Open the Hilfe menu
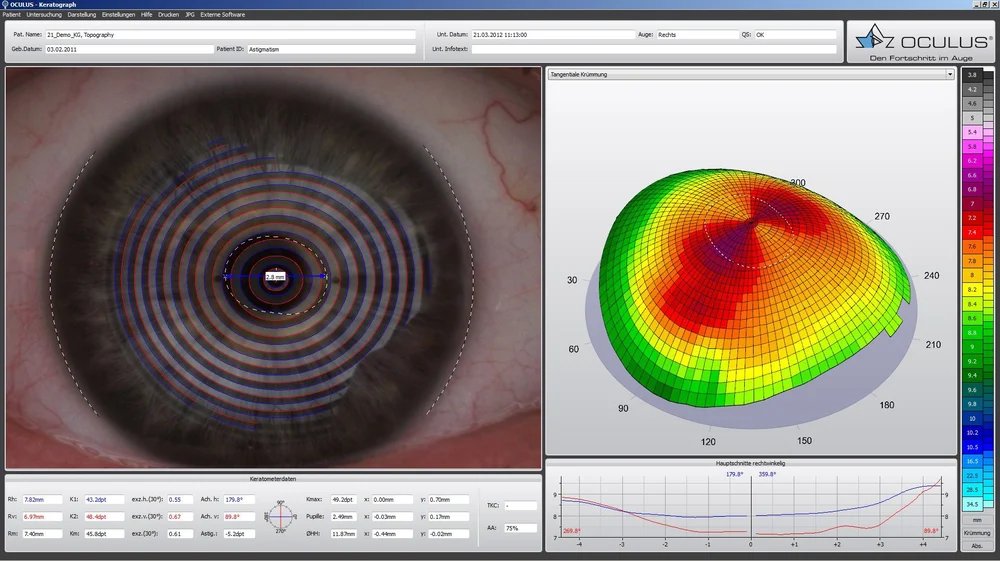This screenshot has height=561, width=1000. click(147, 14)
